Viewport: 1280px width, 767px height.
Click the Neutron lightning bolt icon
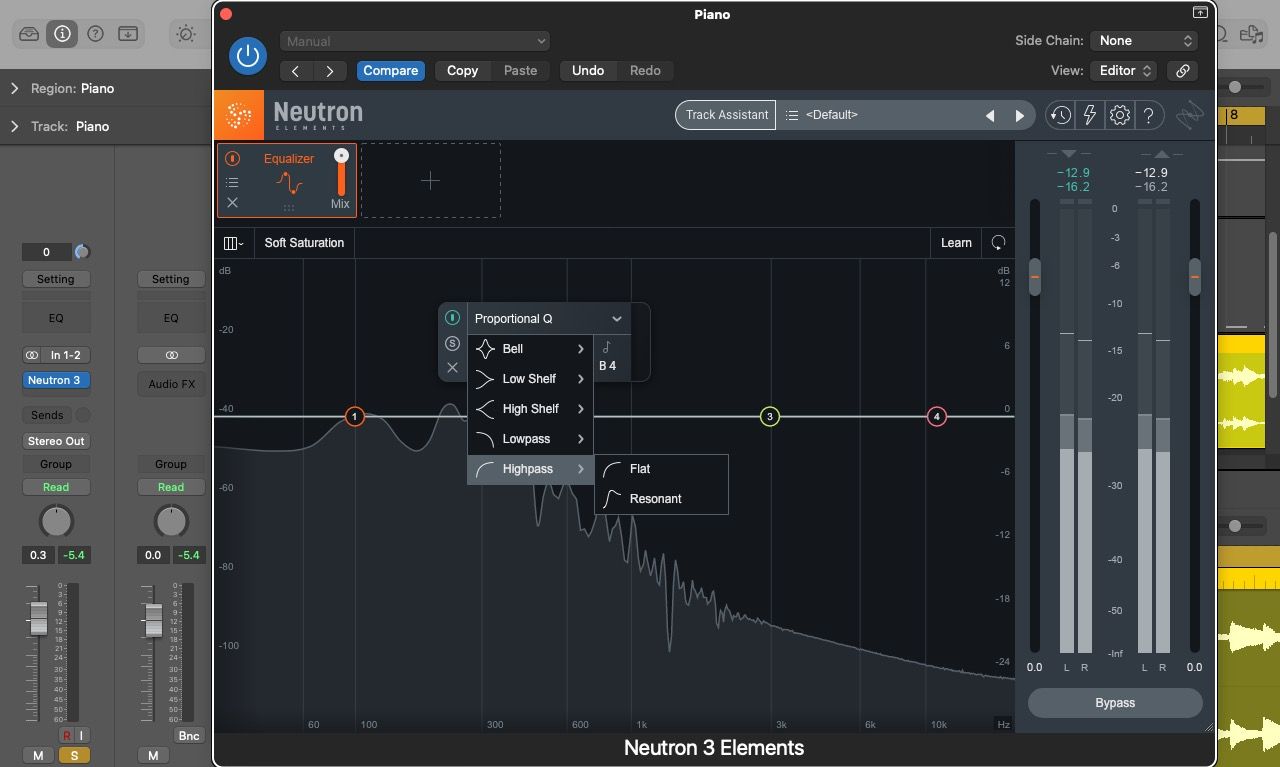click(x=1089, y=114)
